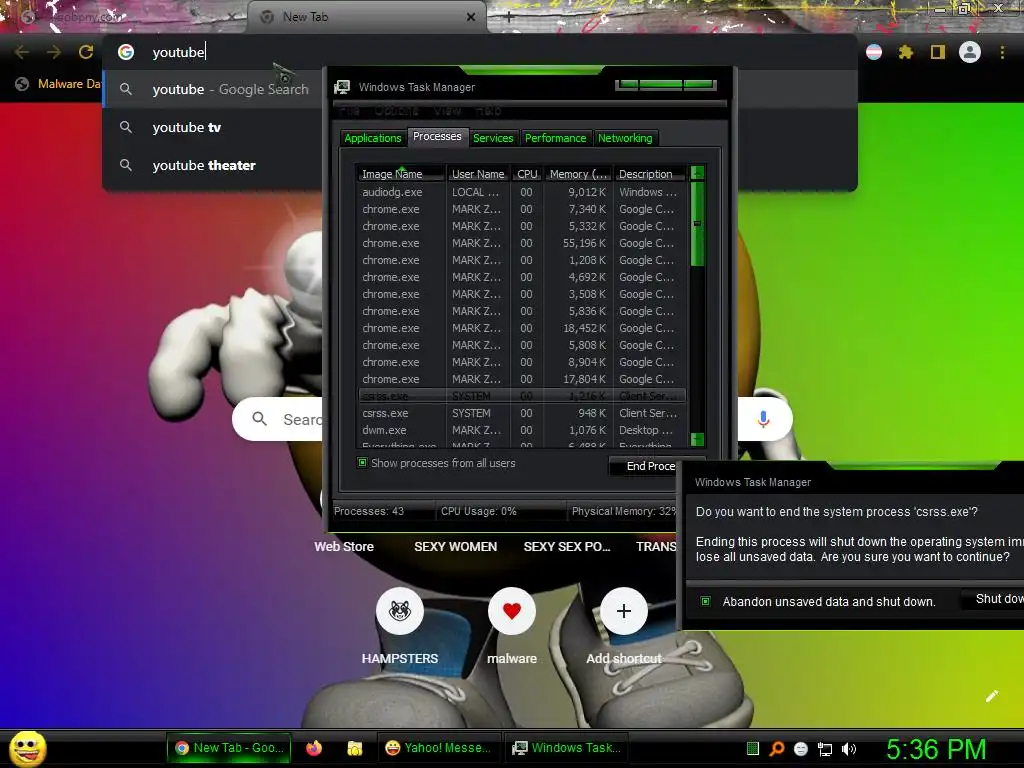Open the round face tray icon
Viewport: 1024px width, 768px height.
[801, 749]
